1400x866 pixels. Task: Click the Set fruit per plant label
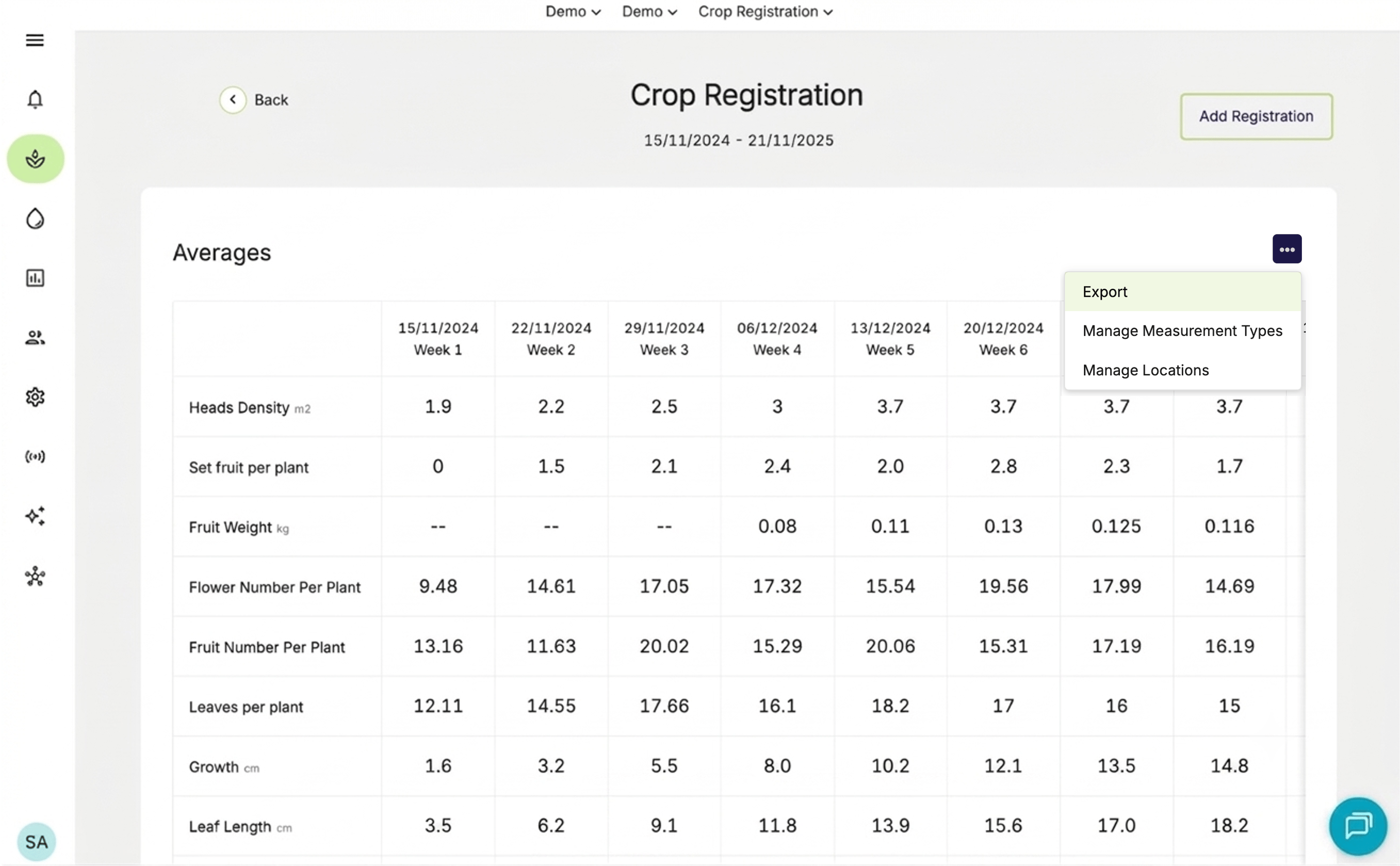coord(249,467)
